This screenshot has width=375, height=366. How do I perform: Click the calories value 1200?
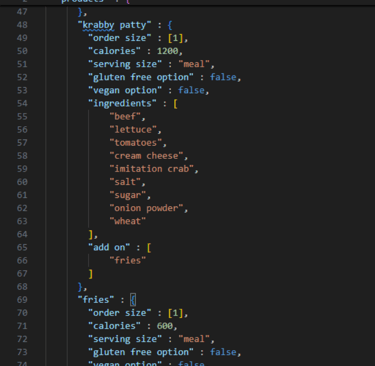168,51
